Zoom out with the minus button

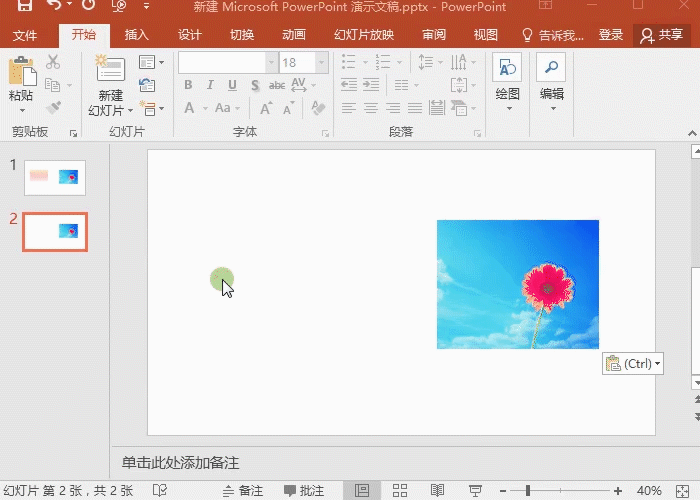(x=503, y=491)
